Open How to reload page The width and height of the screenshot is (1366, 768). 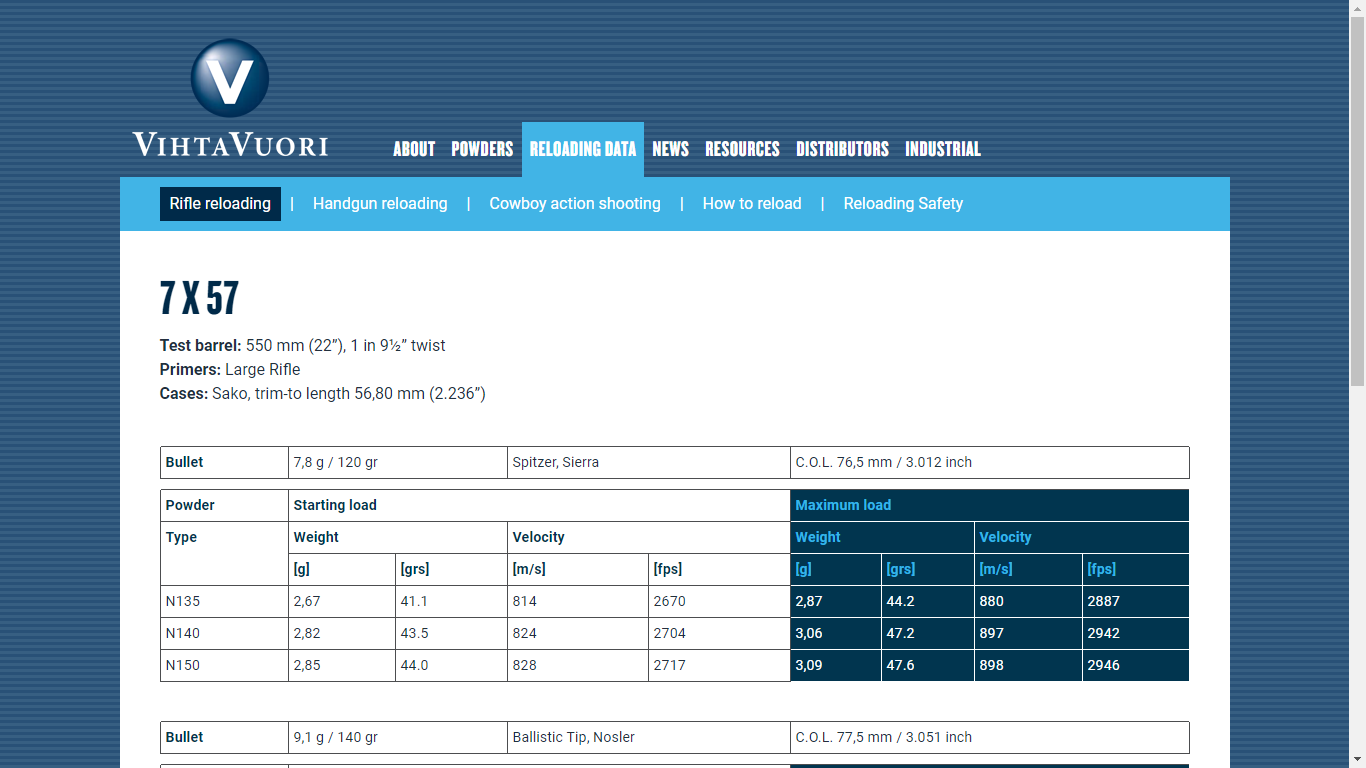752,204
